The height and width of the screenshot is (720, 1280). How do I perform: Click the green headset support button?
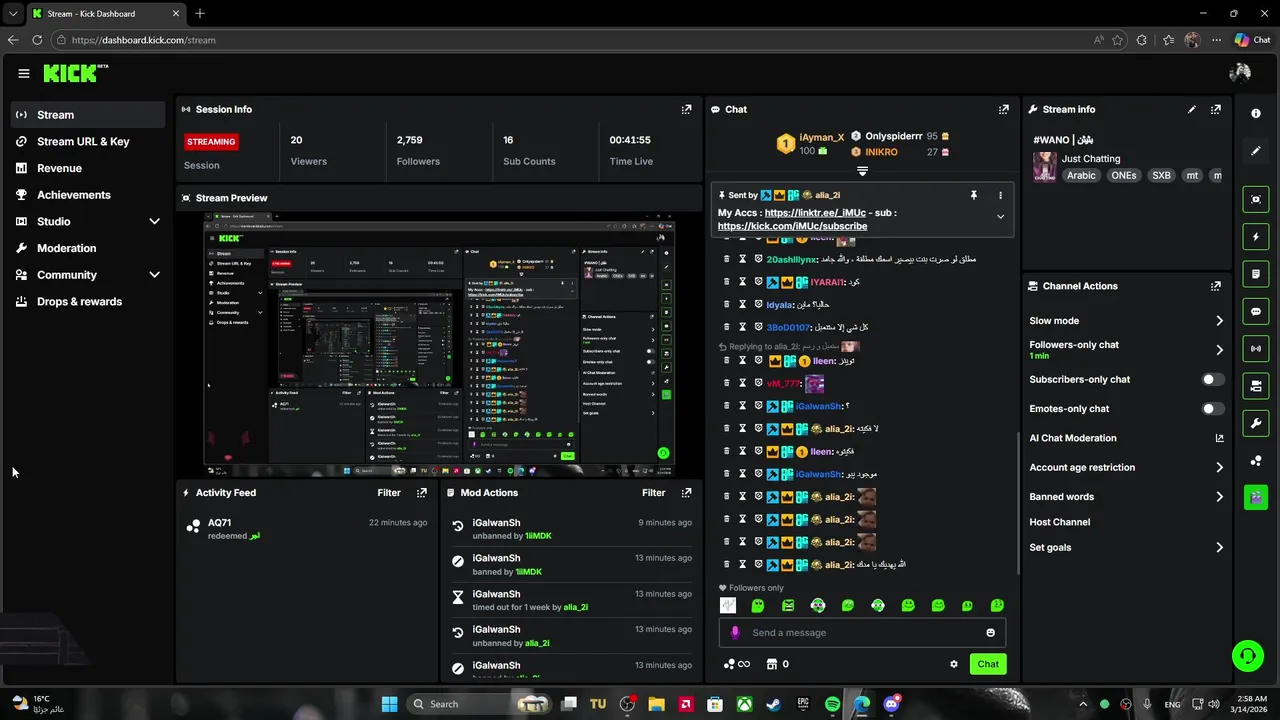coord(1247,656)
